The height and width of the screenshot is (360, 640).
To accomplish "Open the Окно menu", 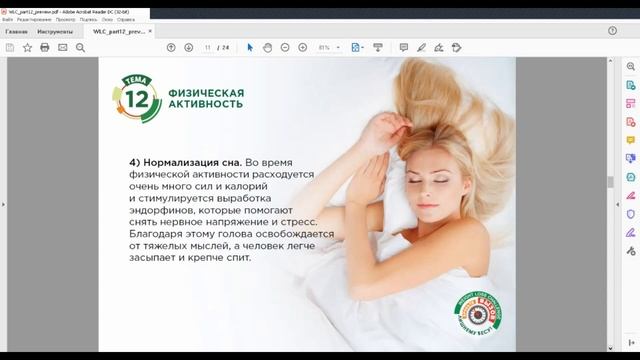I will (x=107, y=20).
